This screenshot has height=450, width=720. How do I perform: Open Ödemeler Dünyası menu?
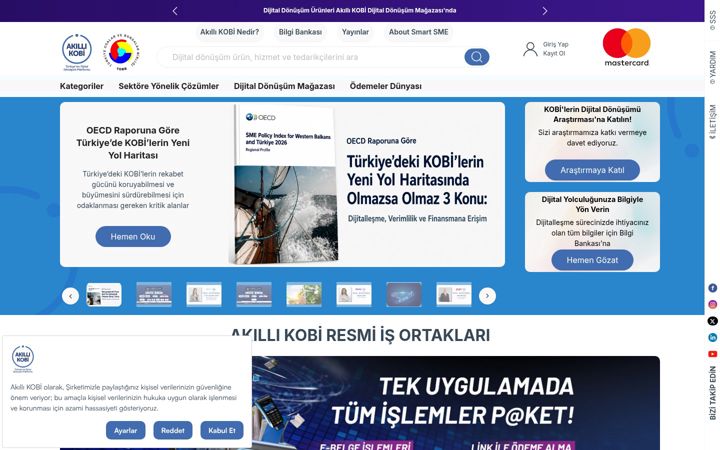(386, 86)
